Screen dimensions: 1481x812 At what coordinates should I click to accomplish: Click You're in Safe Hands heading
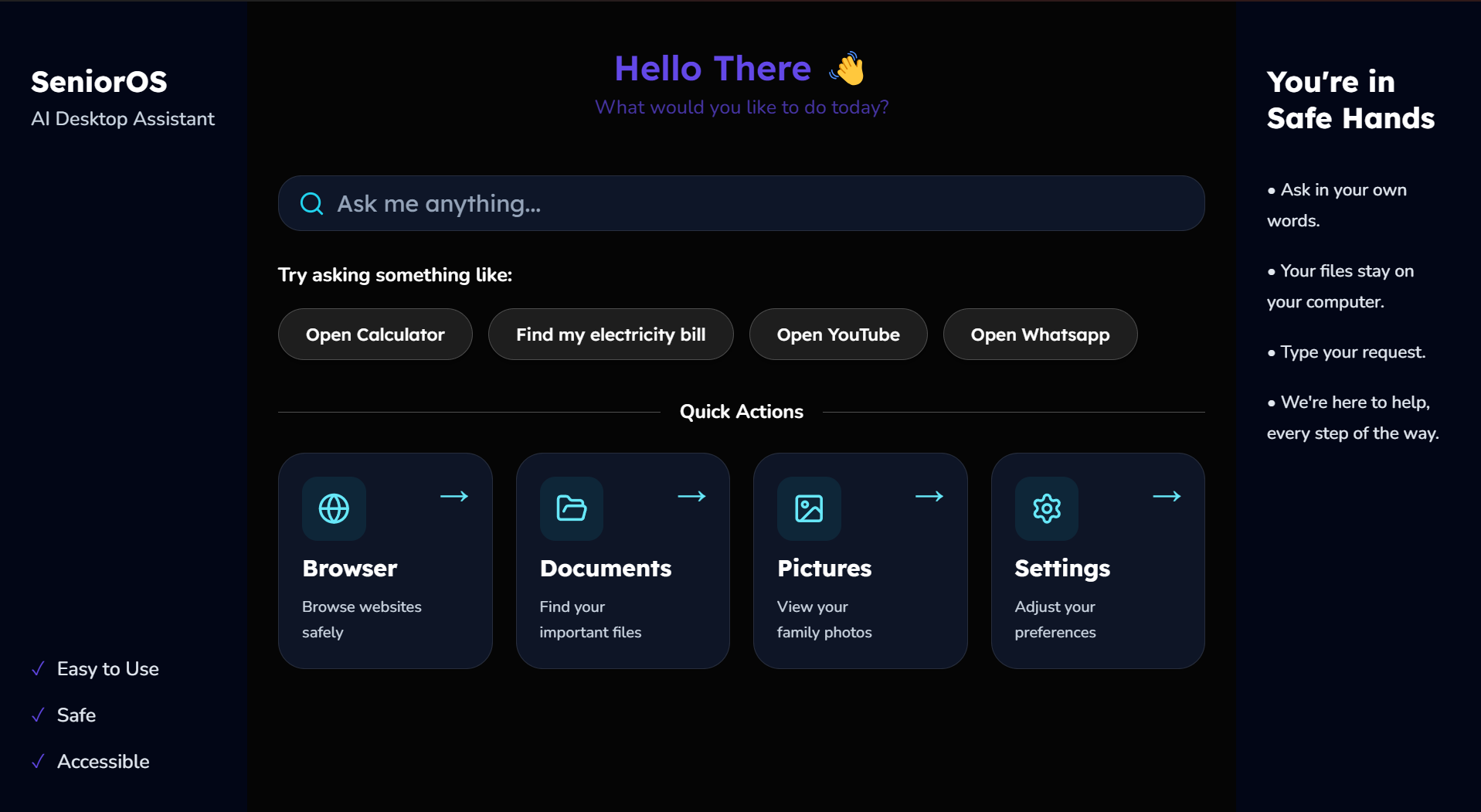[1350, 100]
